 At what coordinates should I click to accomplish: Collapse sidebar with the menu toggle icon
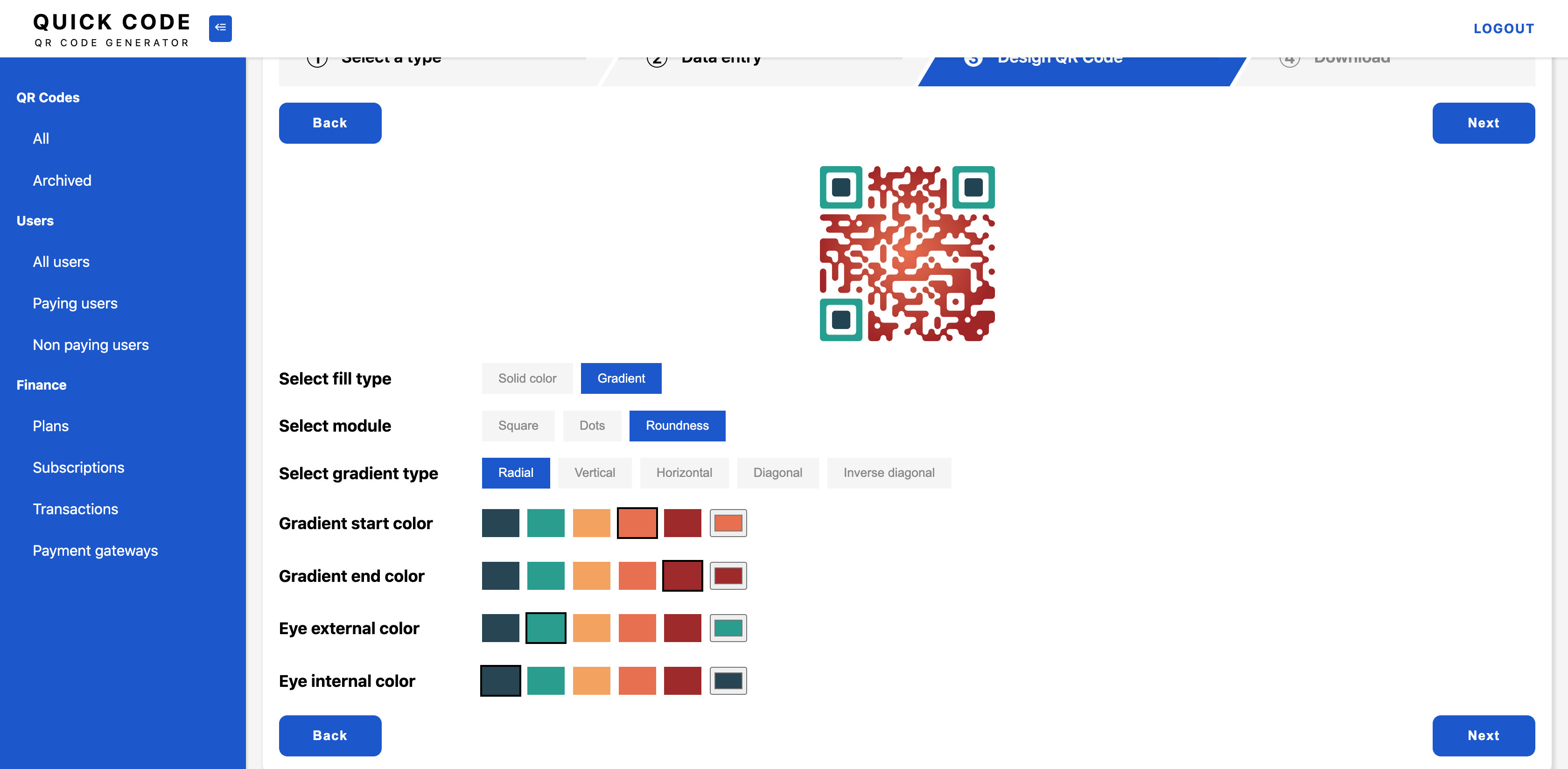(x=220, y=28)
